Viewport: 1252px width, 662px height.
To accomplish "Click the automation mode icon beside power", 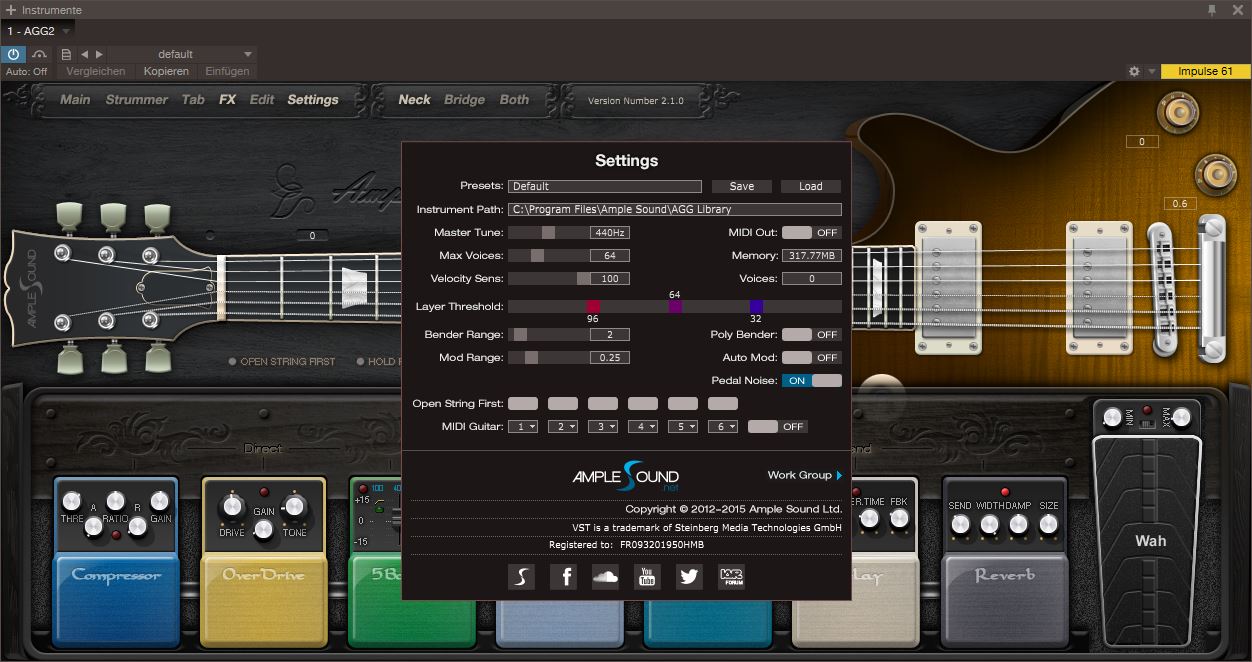I will [40, 54].
